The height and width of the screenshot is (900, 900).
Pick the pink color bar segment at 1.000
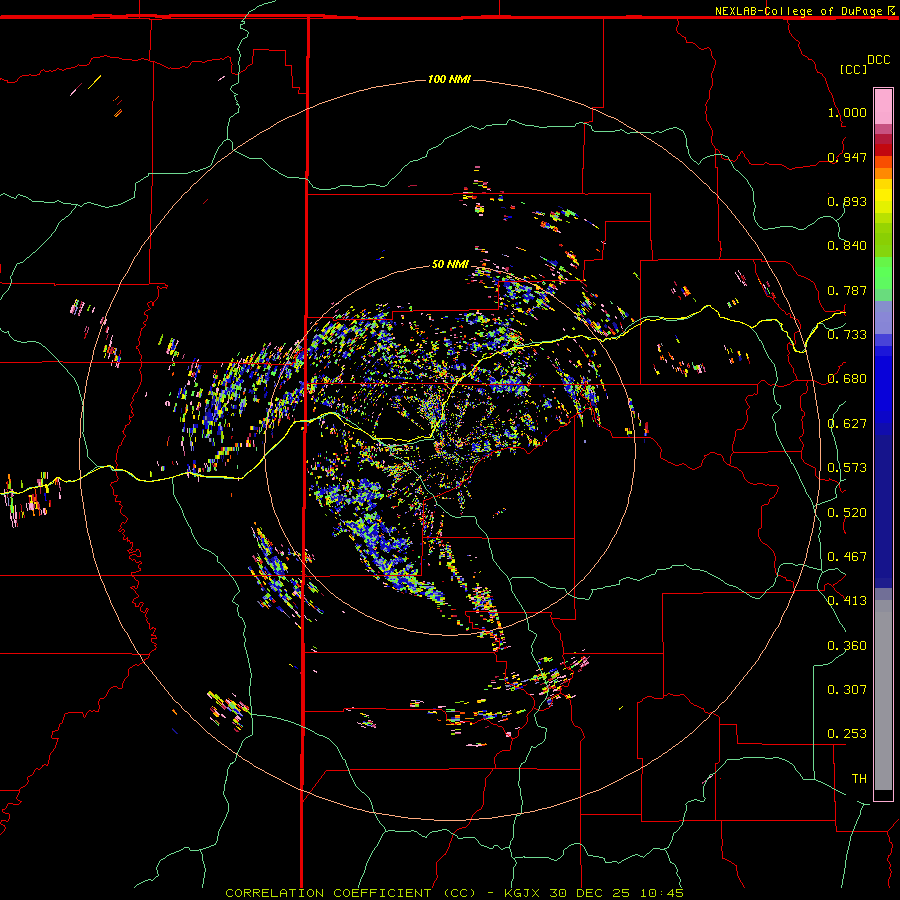[x=883, y=107]
